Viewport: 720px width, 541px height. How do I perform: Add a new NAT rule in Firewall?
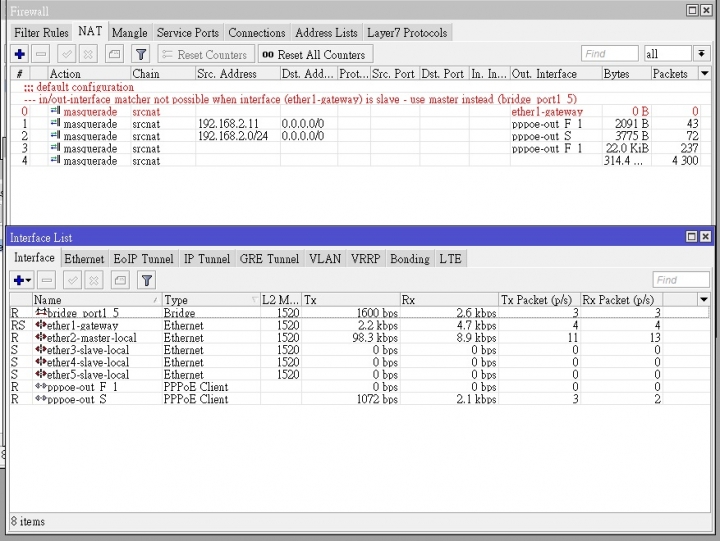[20, 54]
